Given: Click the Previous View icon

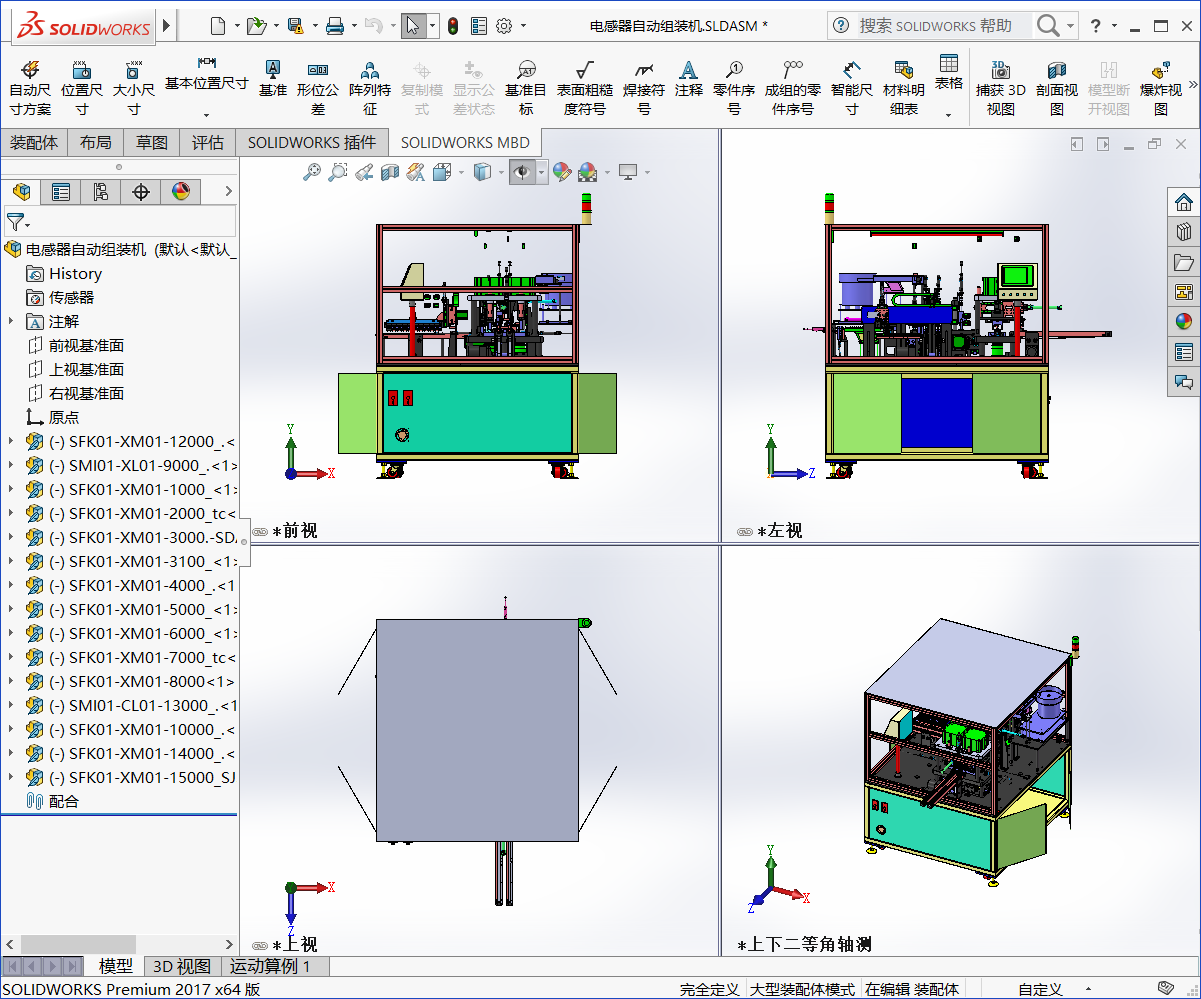Looking at the screenshot, I should 364,172.
